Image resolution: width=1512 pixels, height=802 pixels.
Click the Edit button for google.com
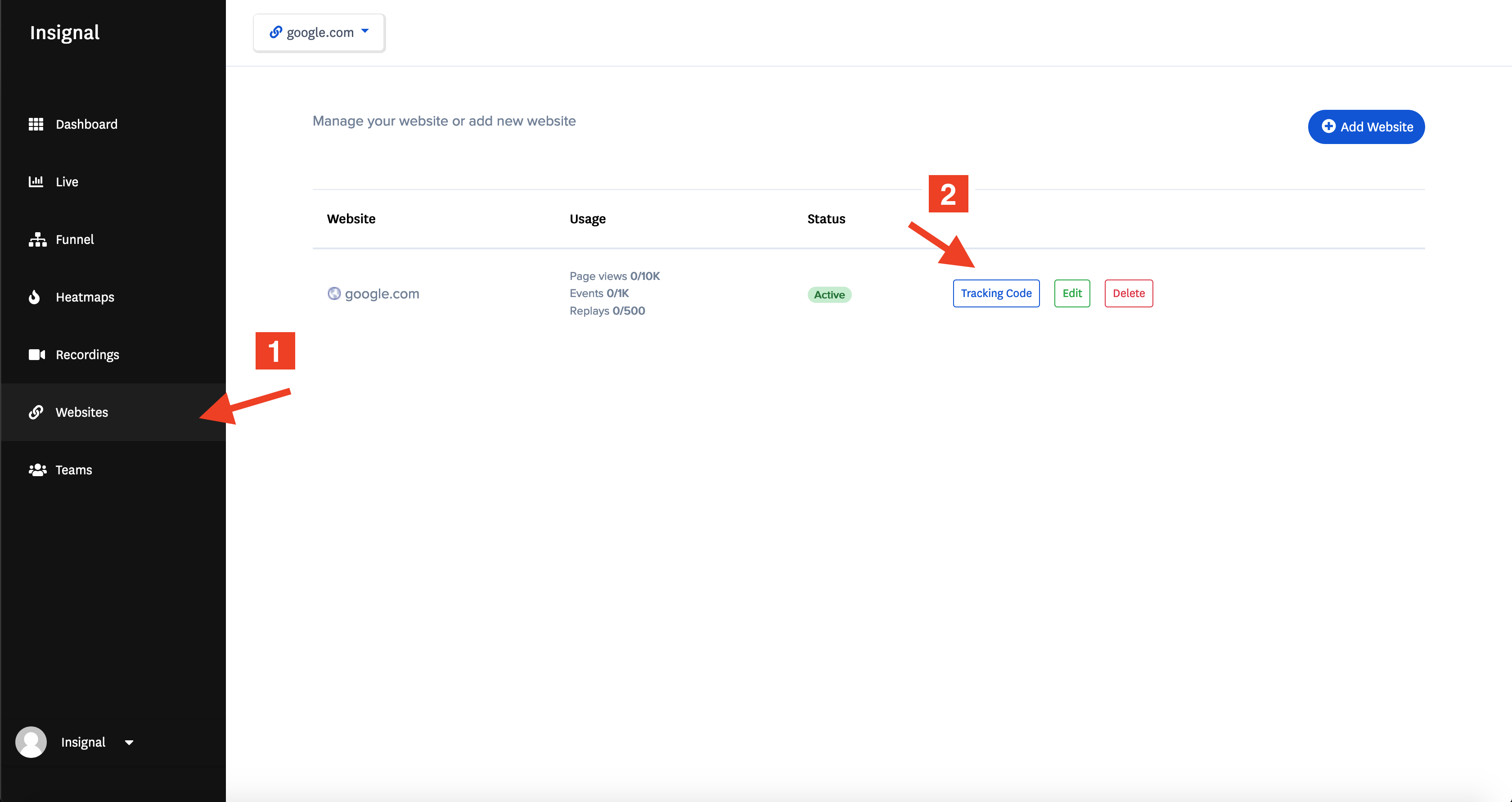tap(1072, 293)
